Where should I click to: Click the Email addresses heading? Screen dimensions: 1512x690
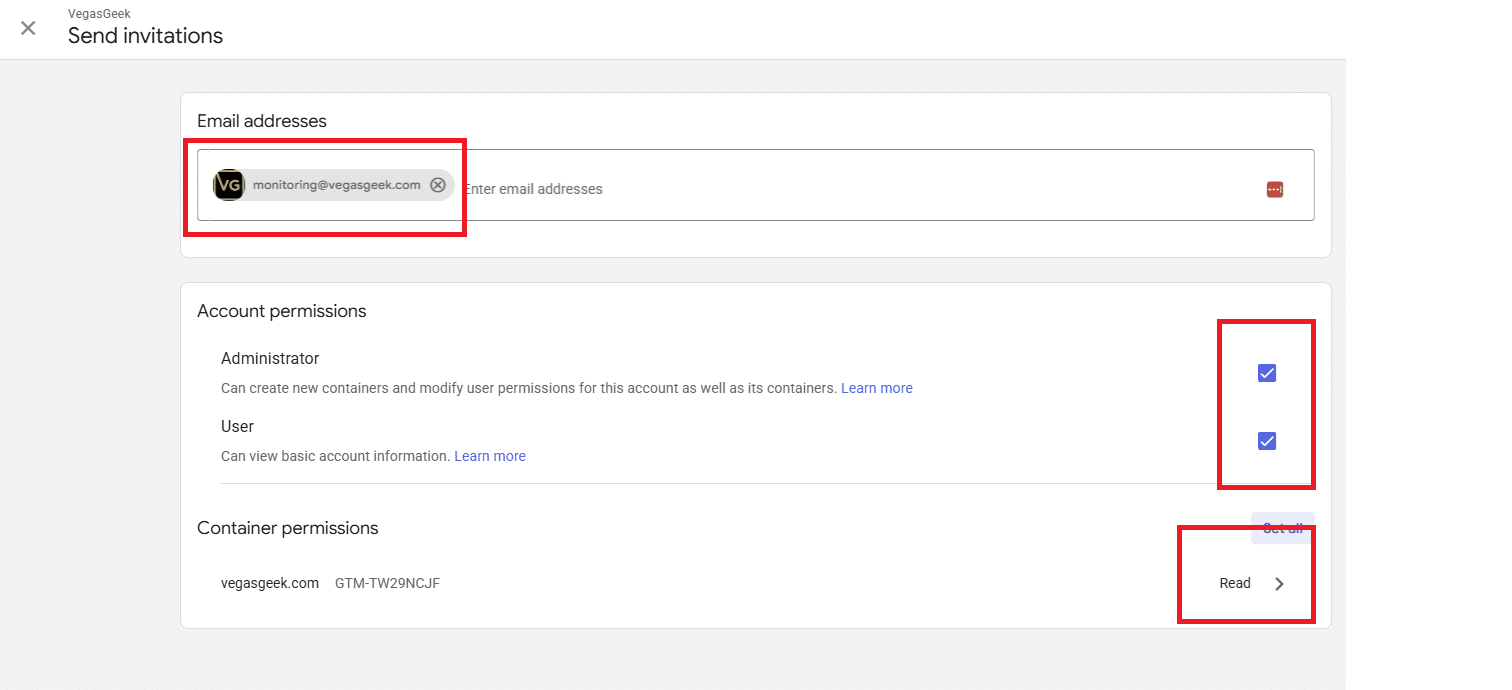click(x=262, y=121)
